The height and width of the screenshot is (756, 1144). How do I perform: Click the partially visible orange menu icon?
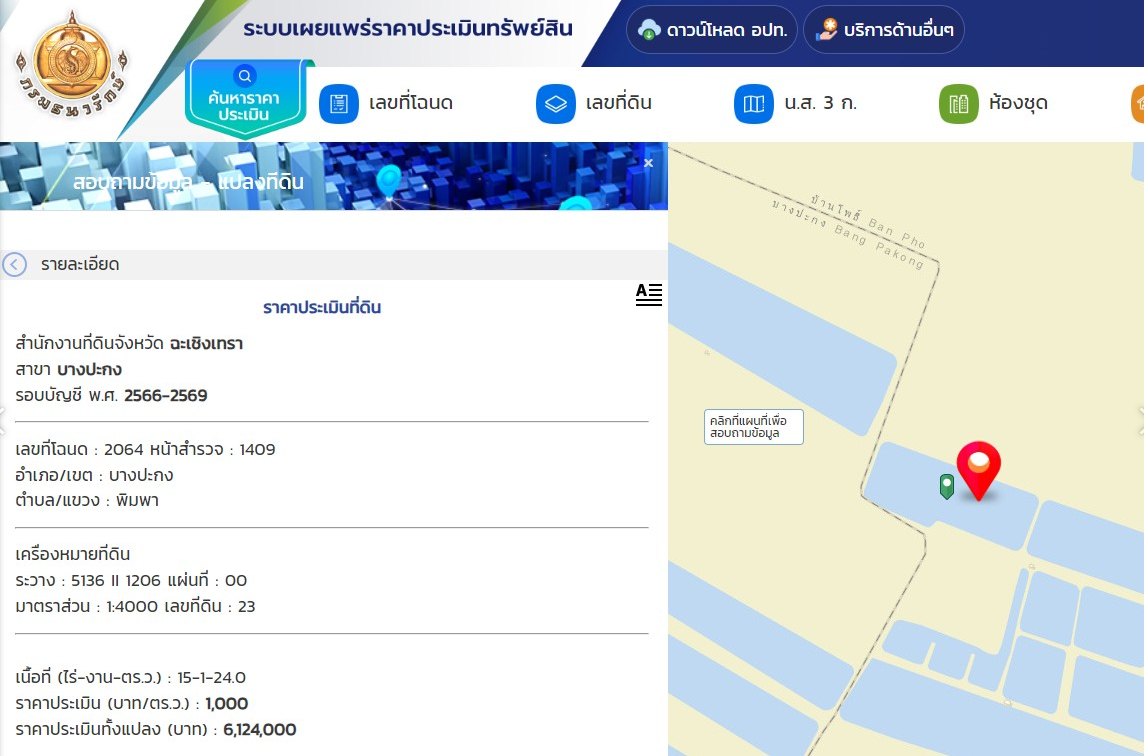coord(1137,104)
